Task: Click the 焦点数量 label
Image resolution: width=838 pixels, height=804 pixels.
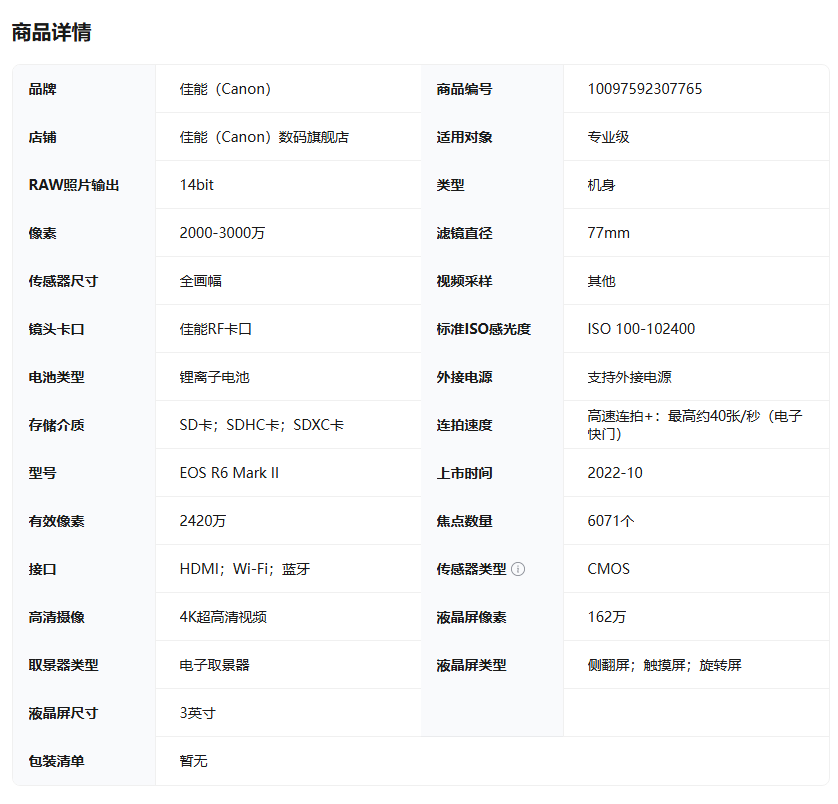Action: click(464, 521)
